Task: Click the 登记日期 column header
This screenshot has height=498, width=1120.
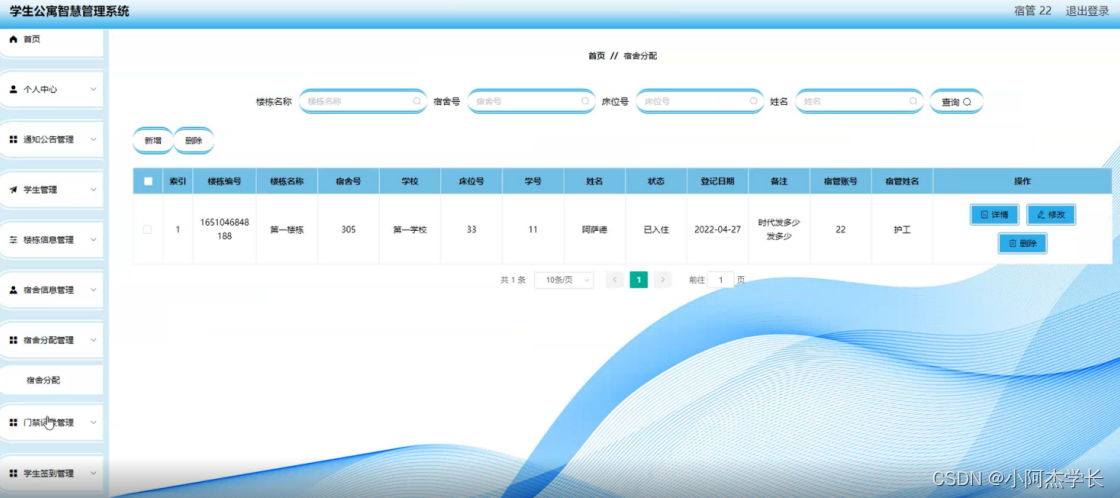Action: (x=718, y=181)
